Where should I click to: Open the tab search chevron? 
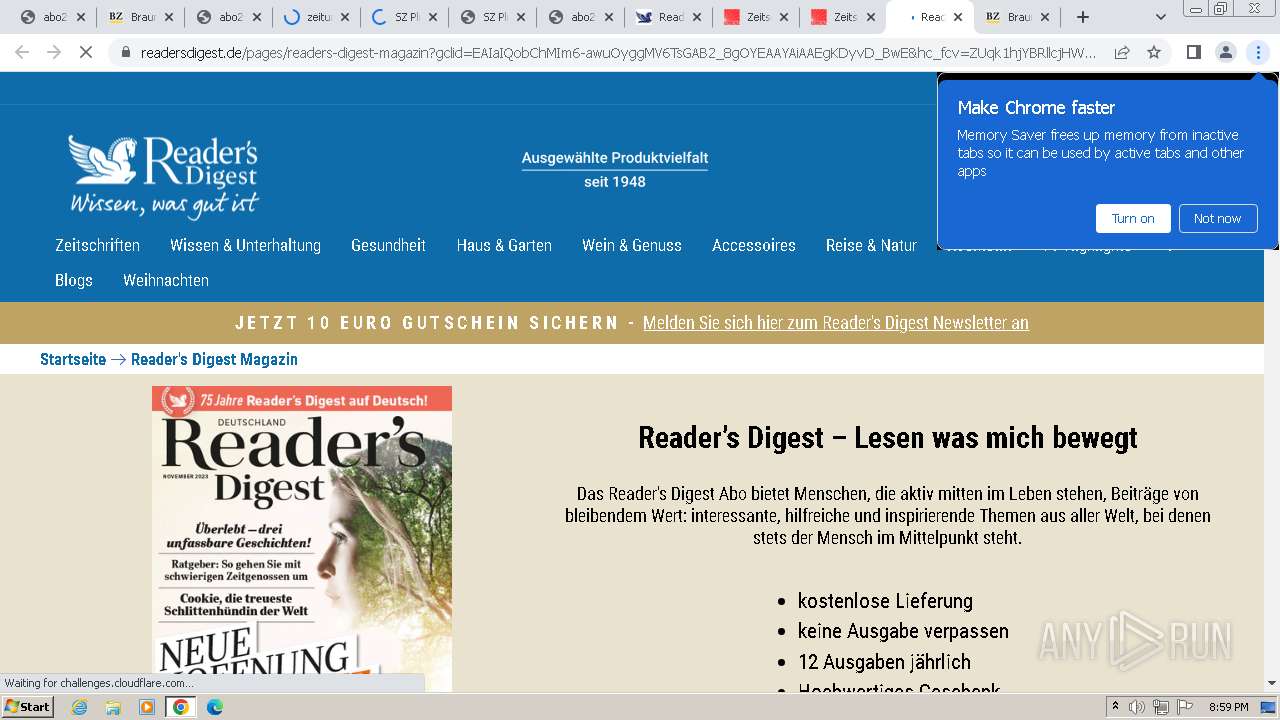(x=1160, y=17)
